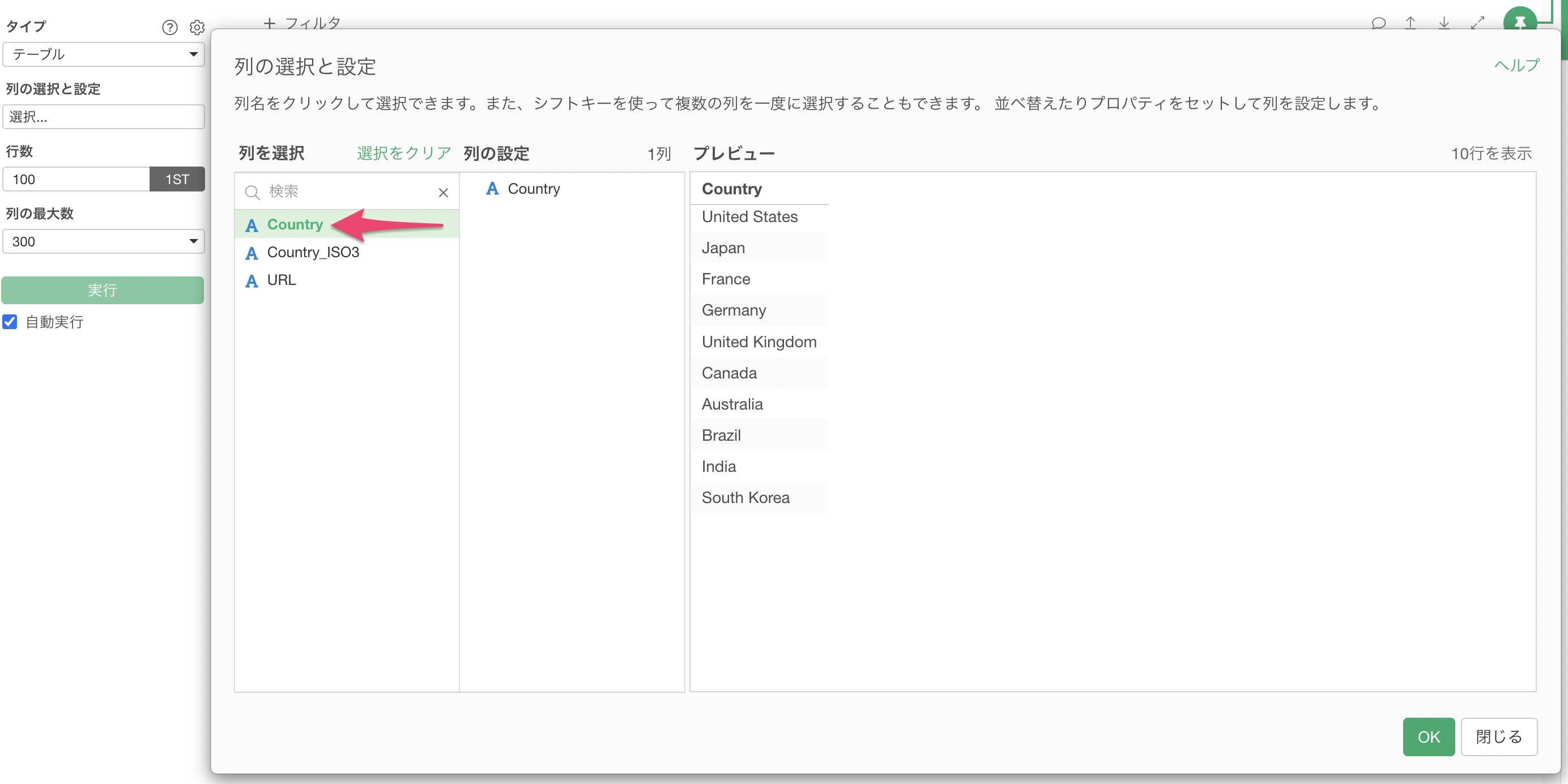Click the type icon beside URL
The image size is (1568, 784).
tap(252, 280)
